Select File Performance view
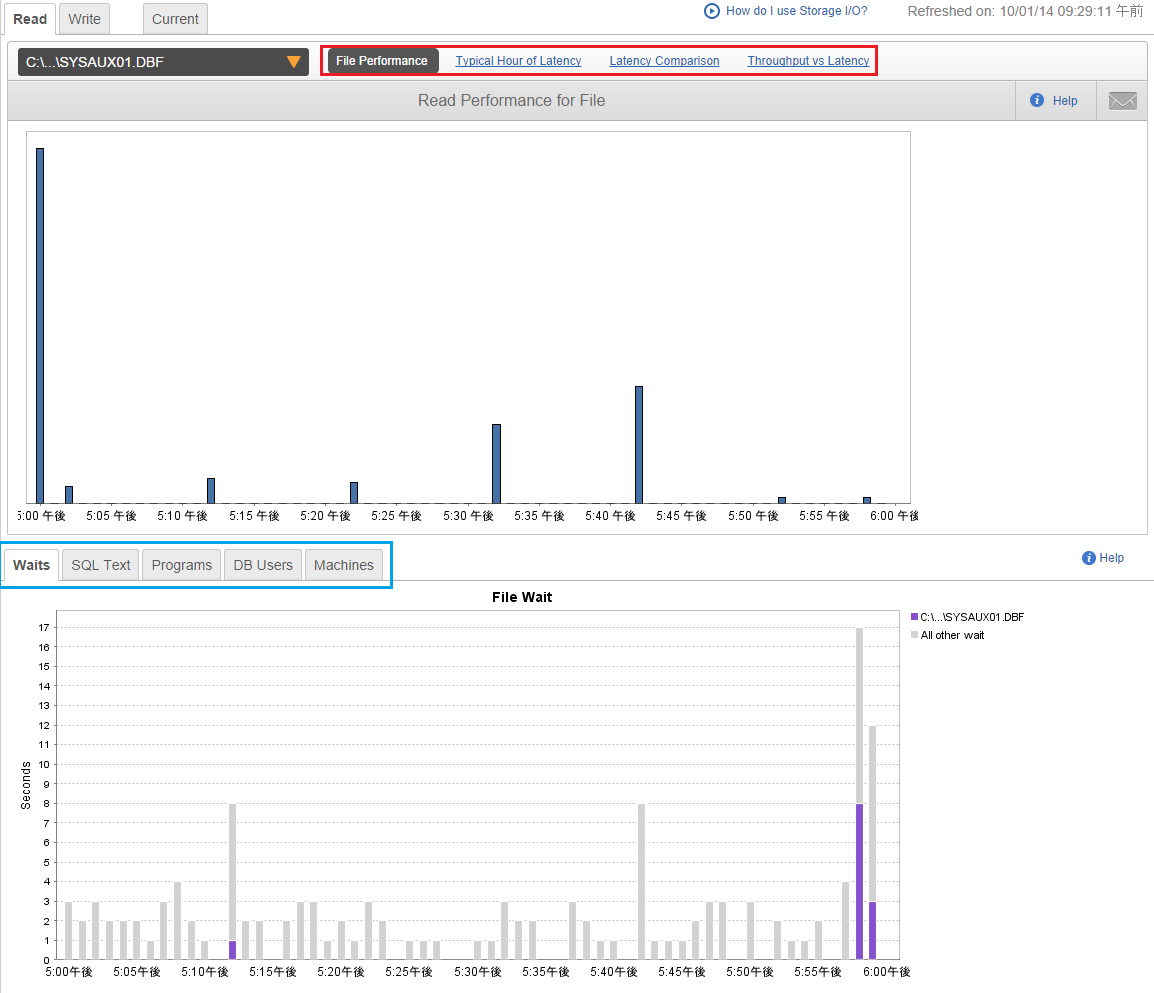Screen dimensions: 1154x993 click(x=382, y=61)
